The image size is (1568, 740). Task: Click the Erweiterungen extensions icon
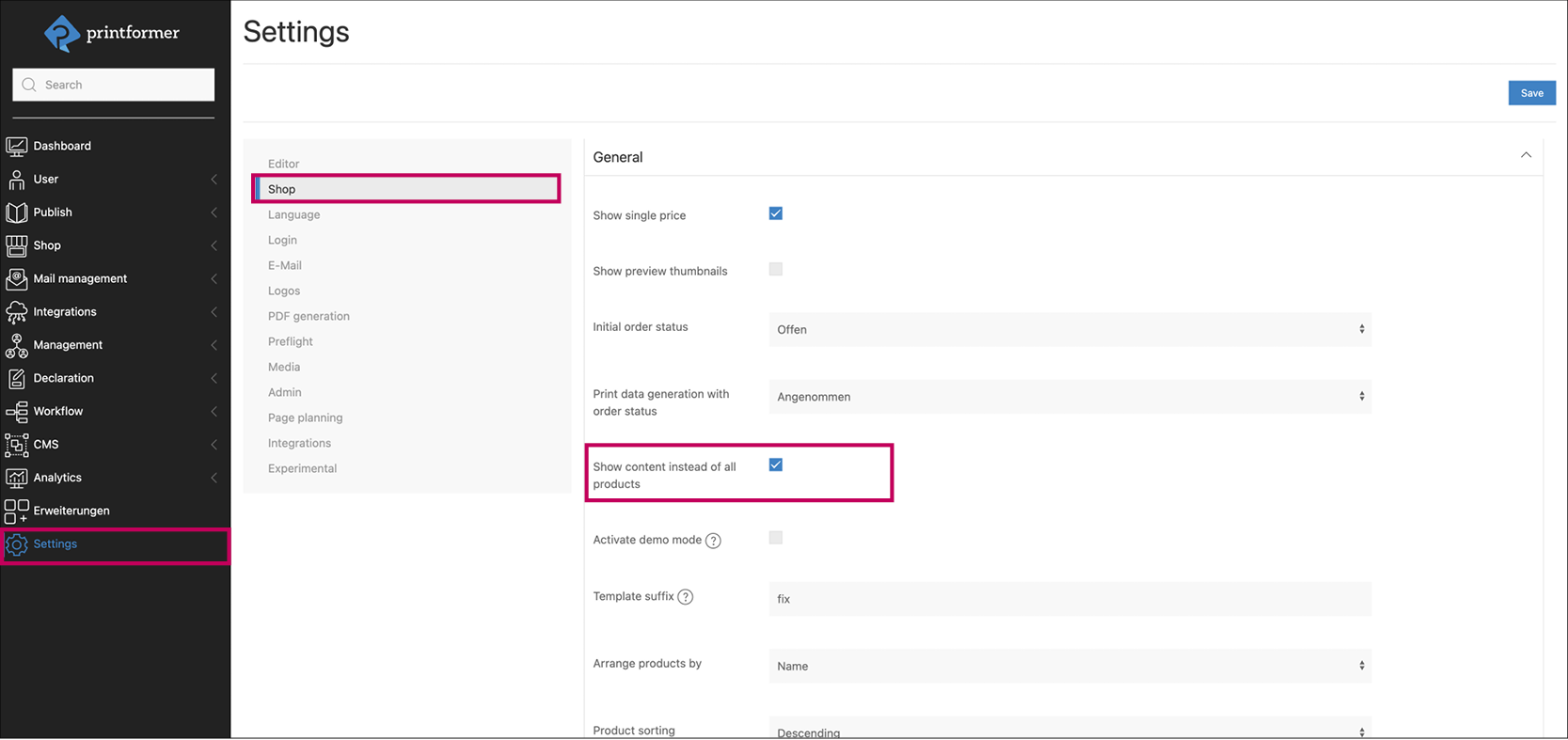(x=16, y=512)
